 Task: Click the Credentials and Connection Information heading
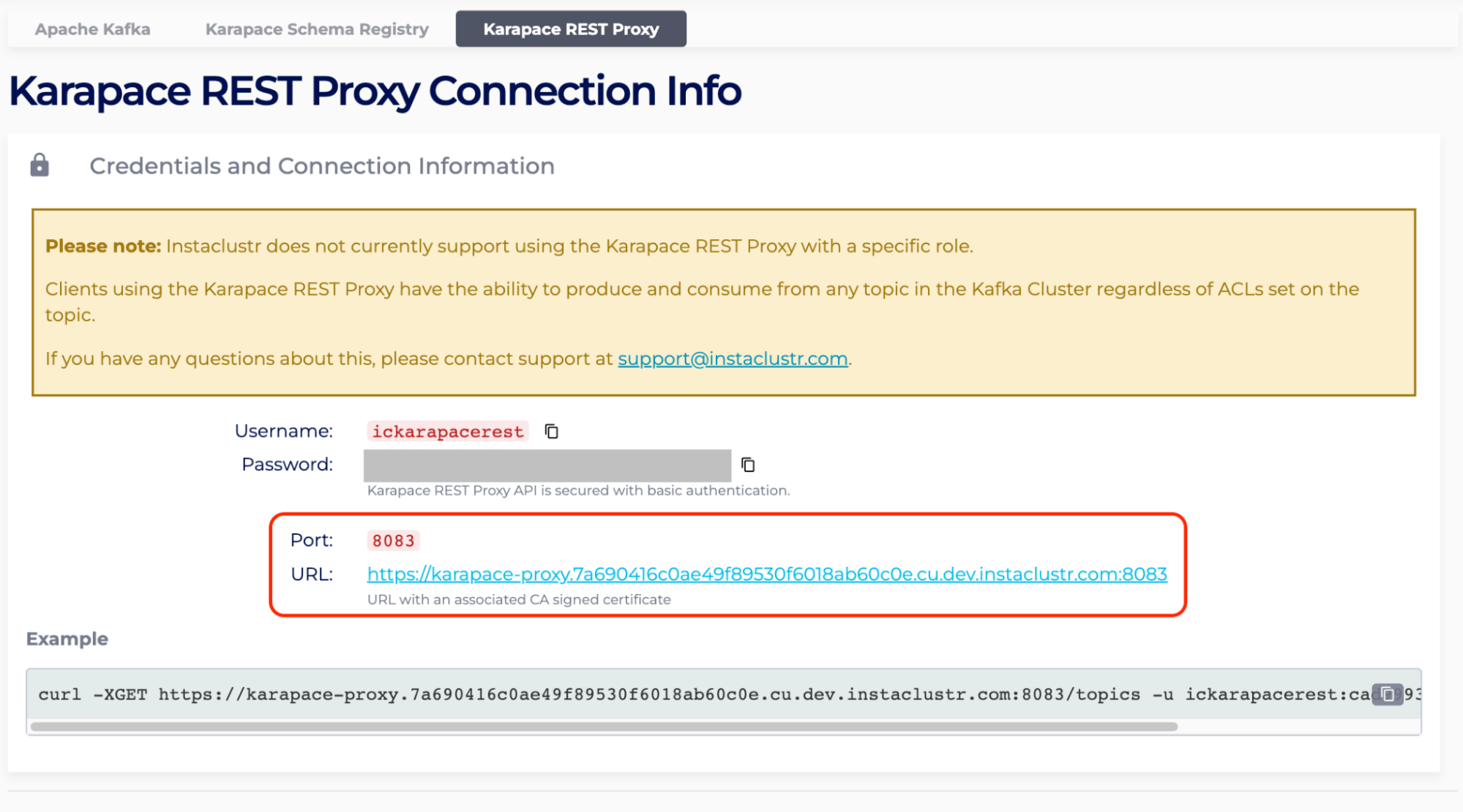321,166
